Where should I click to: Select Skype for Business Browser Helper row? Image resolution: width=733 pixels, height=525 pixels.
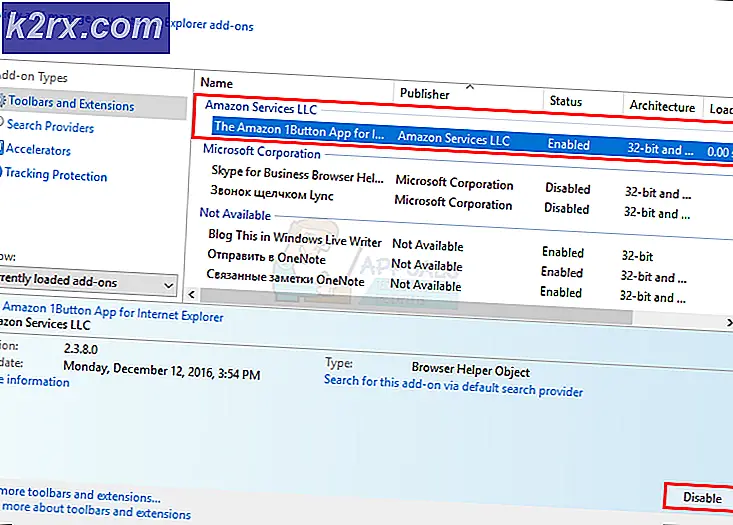[297, 174]
